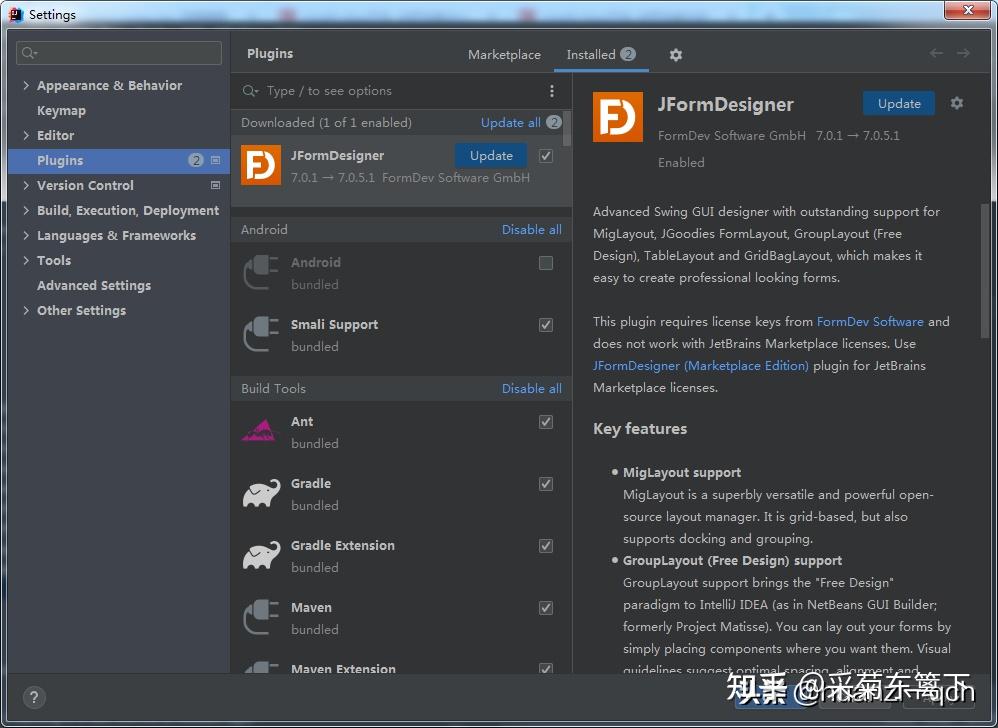Click the back navigation arrow

coord(936,54)
